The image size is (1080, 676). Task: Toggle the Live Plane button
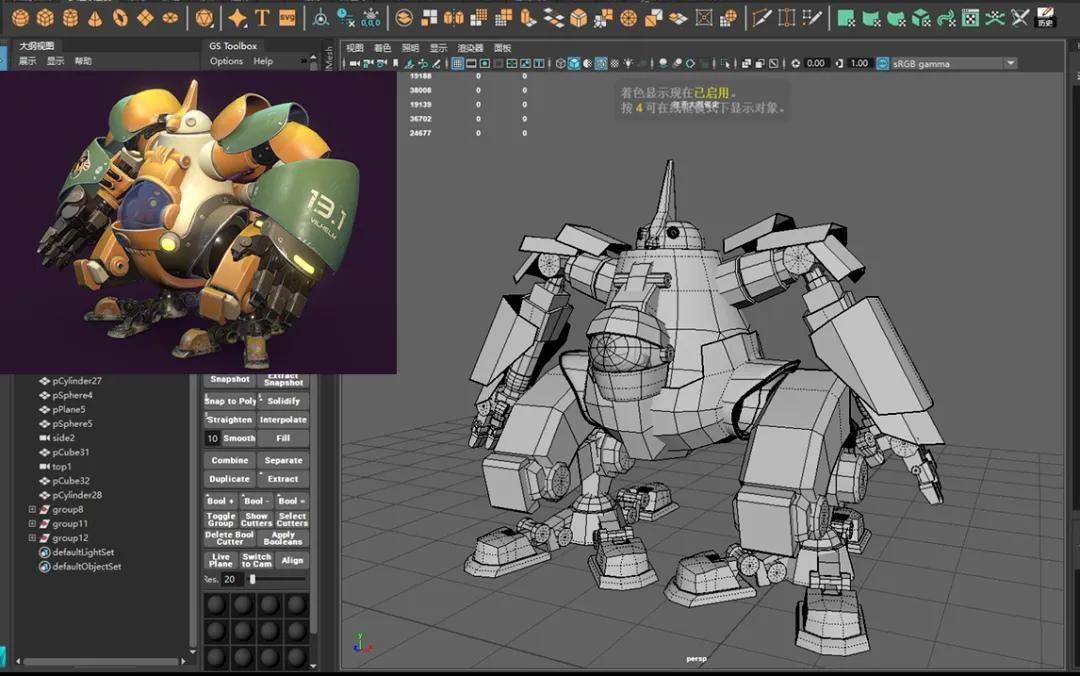221,560
